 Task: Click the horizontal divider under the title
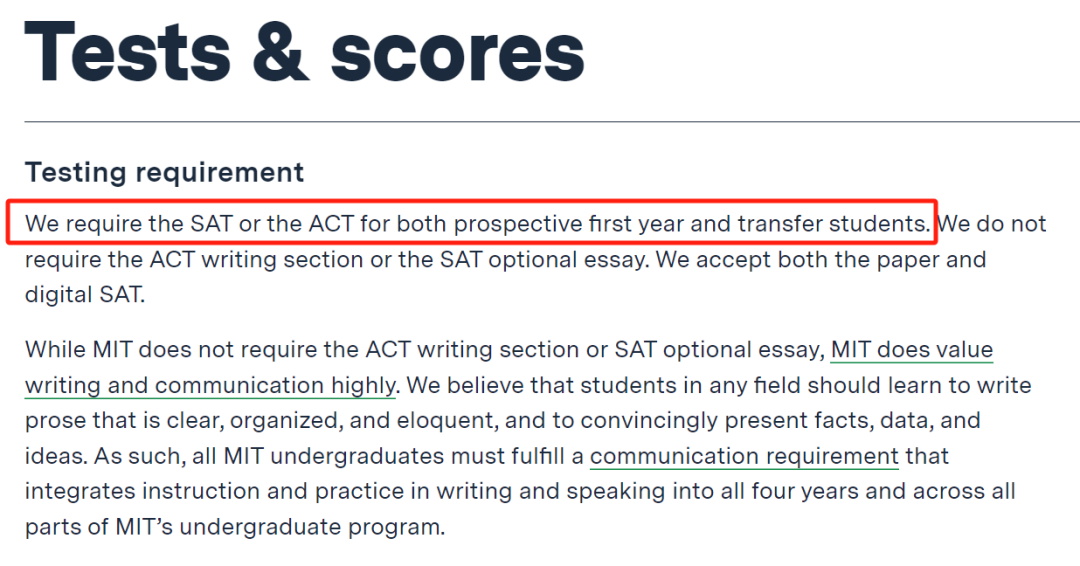pos(552,122)
